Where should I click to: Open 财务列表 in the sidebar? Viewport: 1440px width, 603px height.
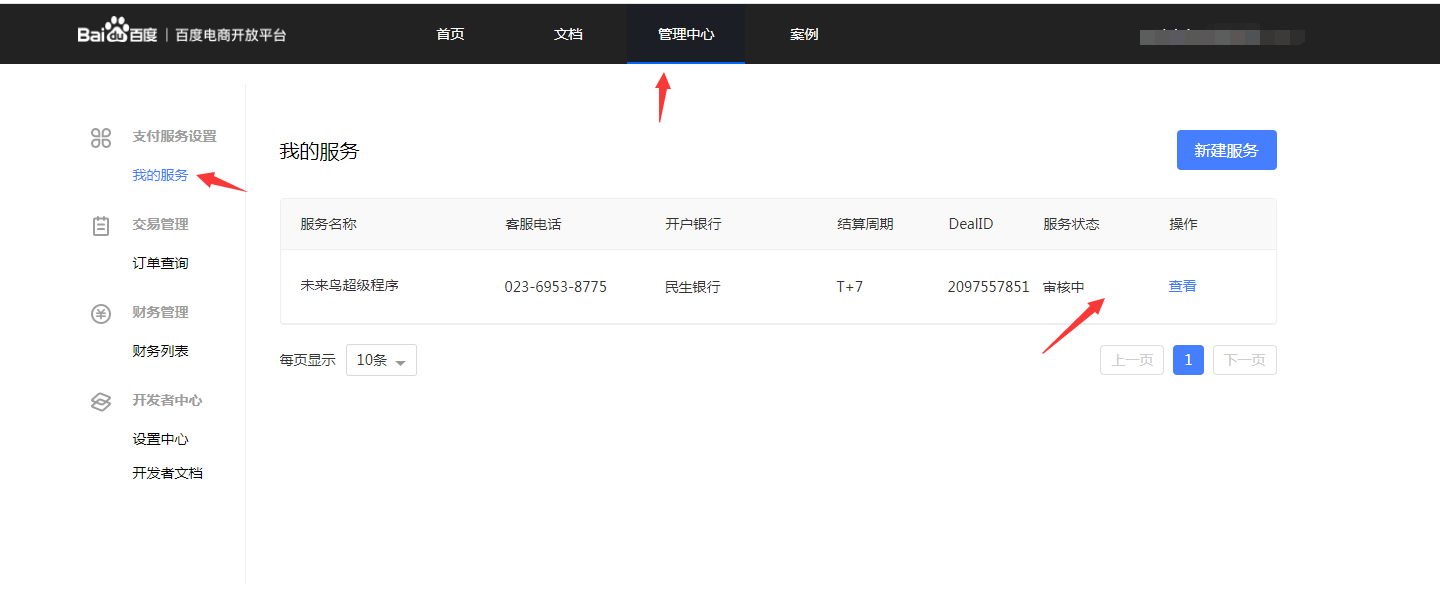coord(160,351)
